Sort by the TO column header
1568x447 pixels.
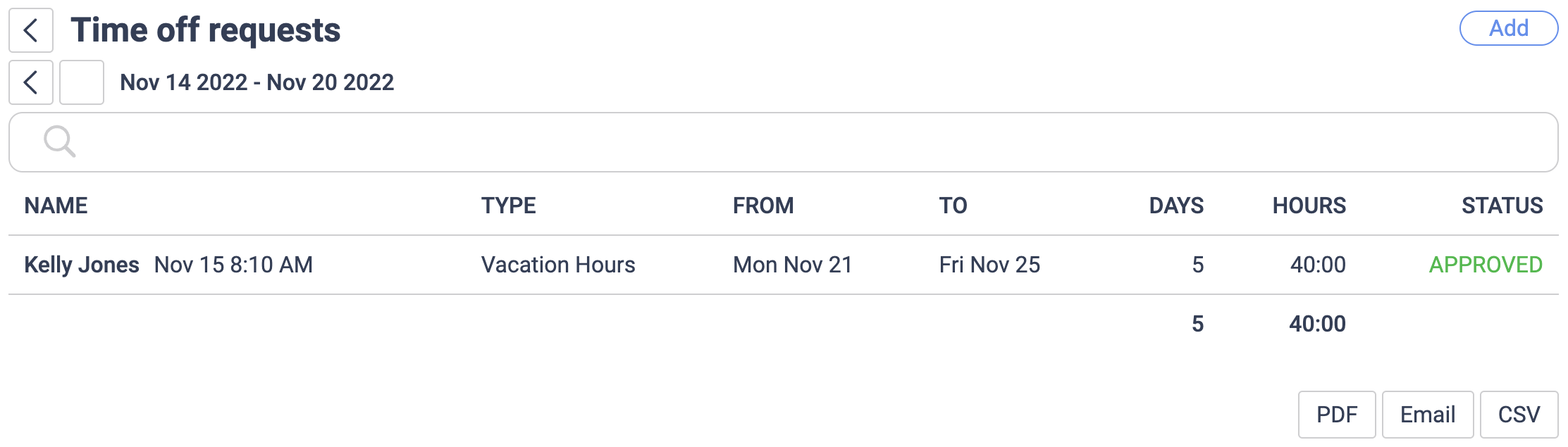(x=952, y=206)
